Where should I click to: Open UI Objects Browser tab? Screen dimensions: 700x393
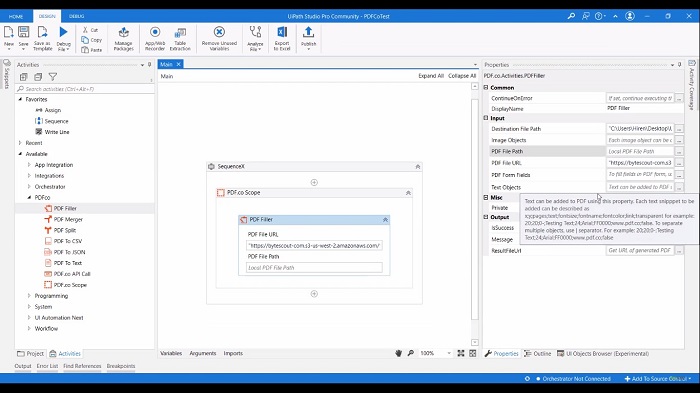coord(603,354)
